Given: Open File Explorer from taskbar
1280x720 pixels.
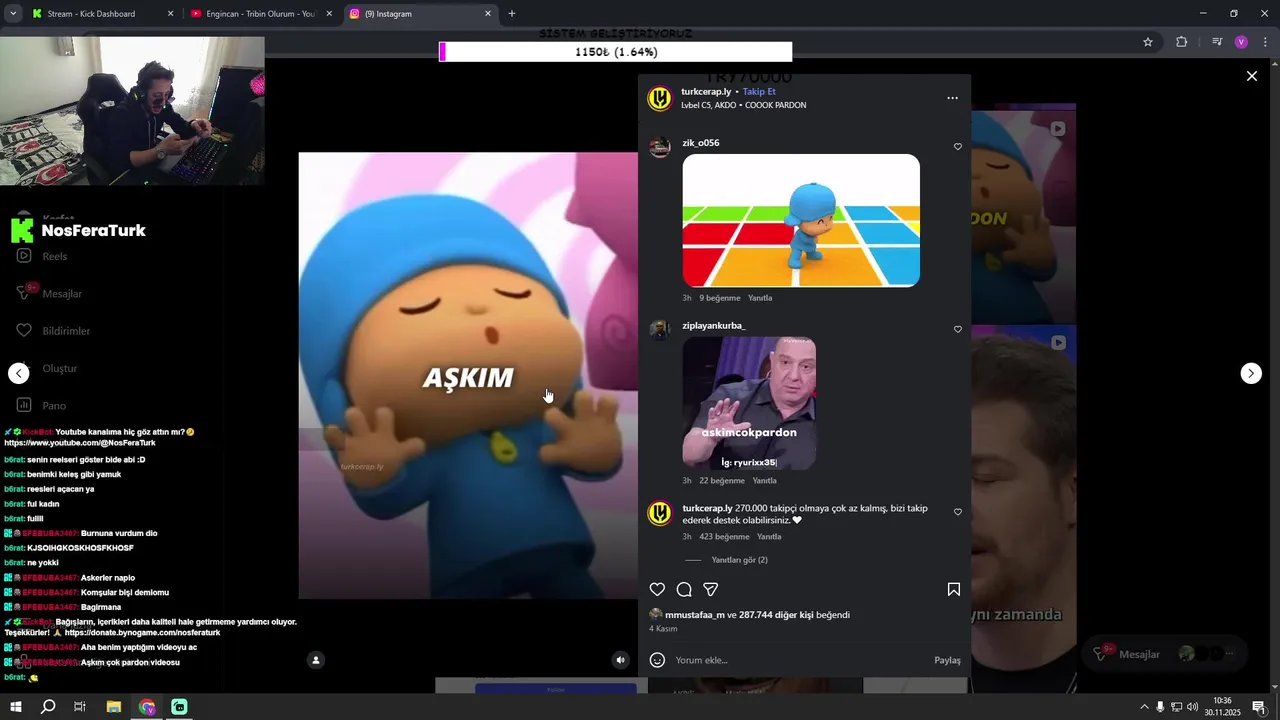Looking at the screenshot, I should point(114,707).
